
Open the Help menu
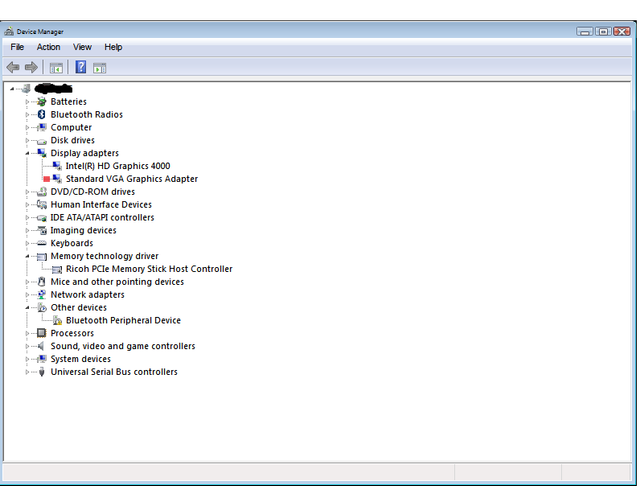point(113,47)
